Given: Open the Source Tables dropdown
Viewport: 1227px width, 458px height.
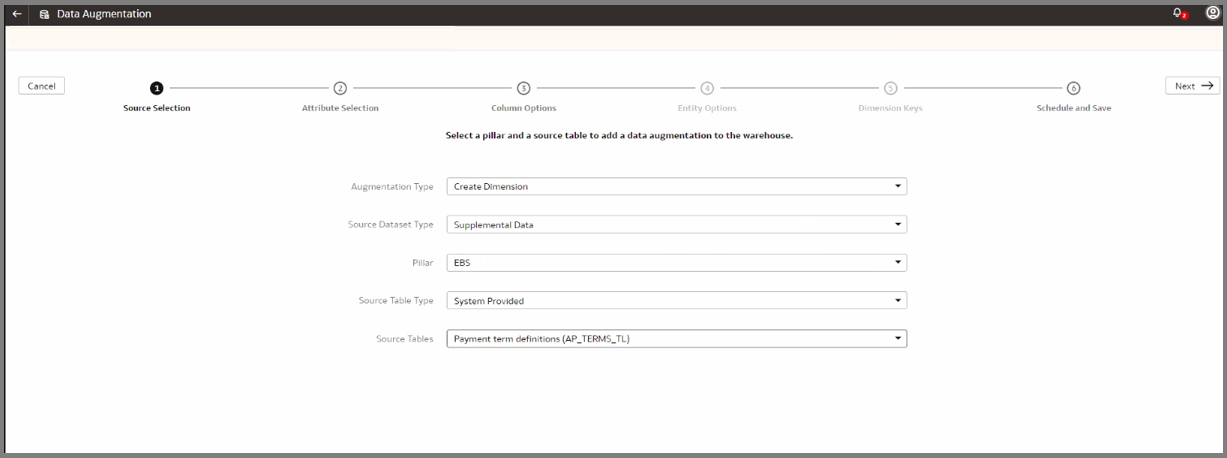Looking at the screenshot, I should click(676, 339).
